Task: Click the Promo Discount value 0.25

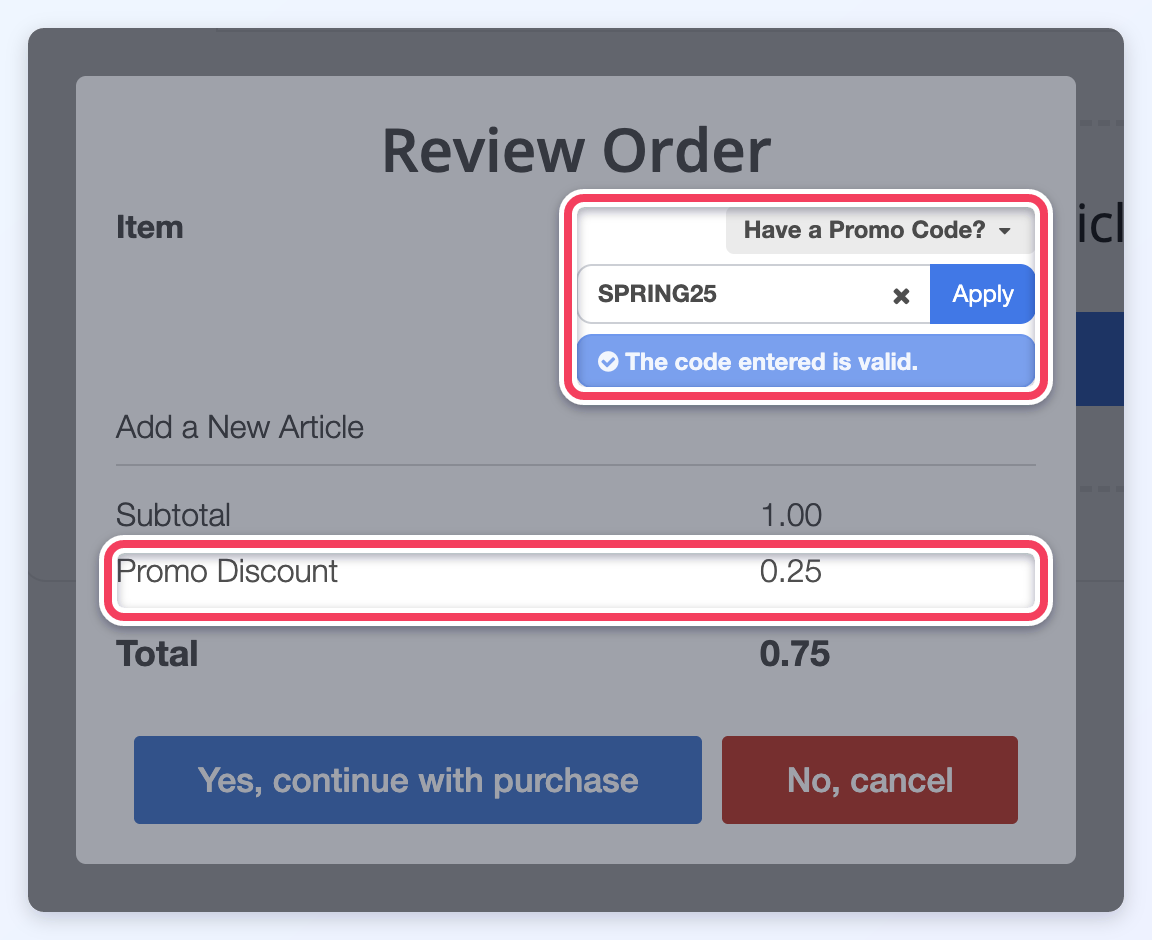Action: (791, 571)
